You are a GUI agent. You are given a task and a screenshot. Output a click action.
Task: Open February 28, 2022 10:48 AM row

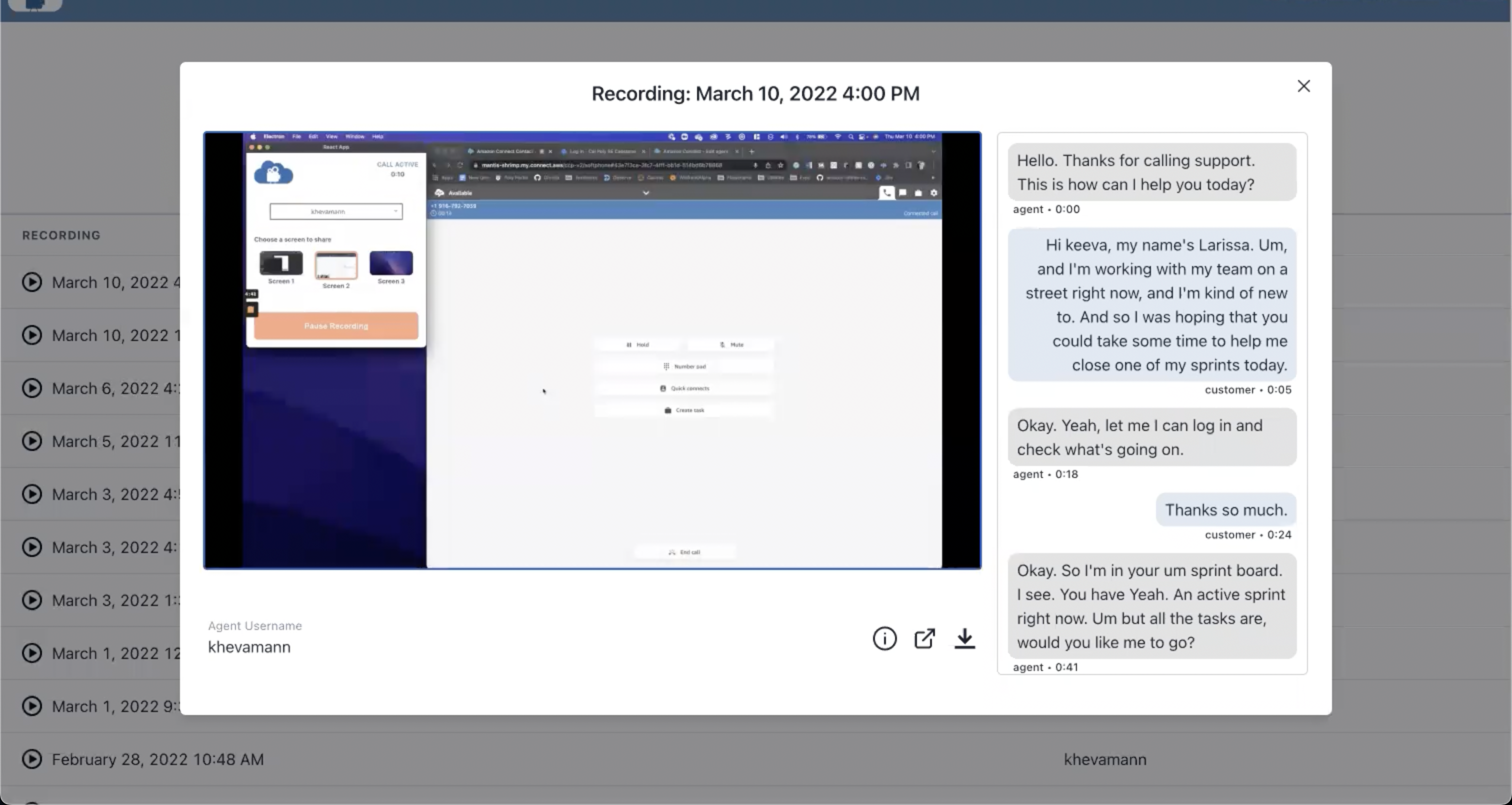pyautogui.click(x=157, y=759)
